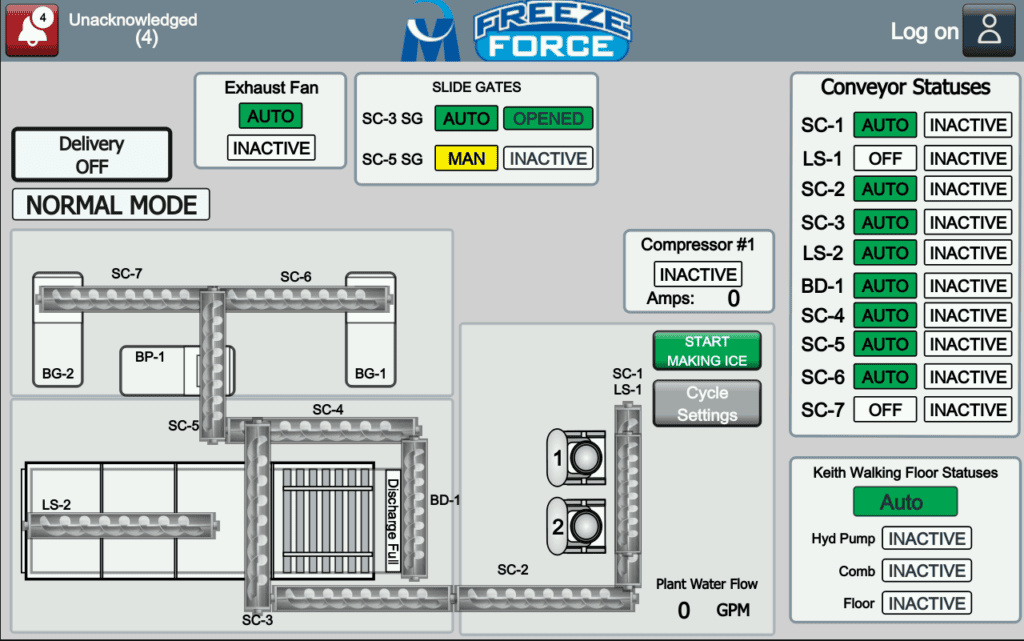Select ice maker unit 2 icon
Screen dimensions: 1024x641
coord(577,526)
